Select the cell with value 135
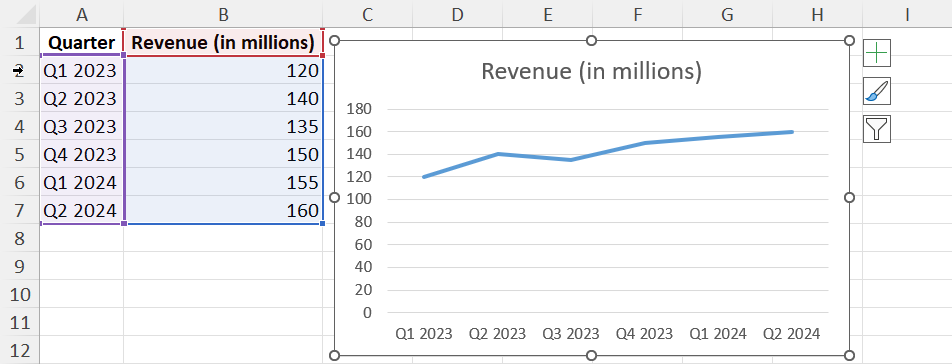952x364 pixels. (223, 126)
